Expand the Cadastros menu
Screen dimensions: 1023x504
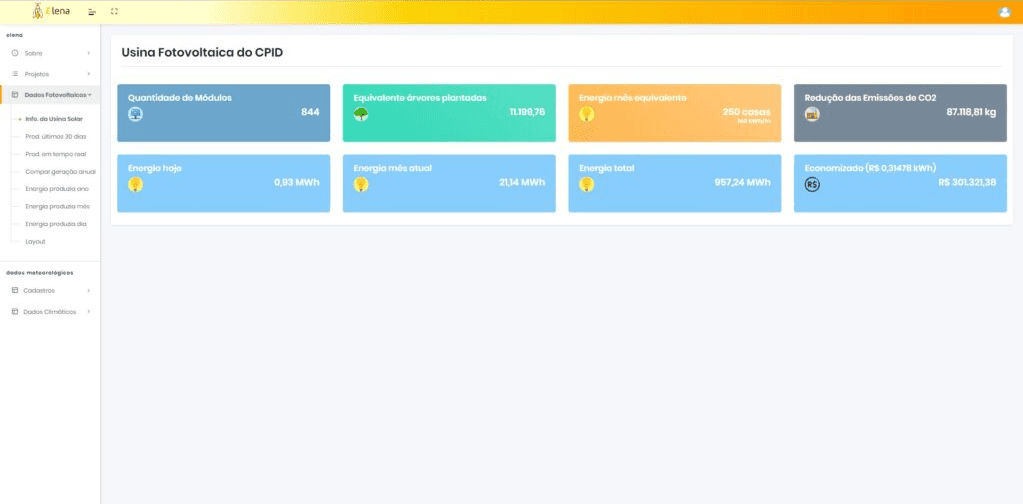50,290
